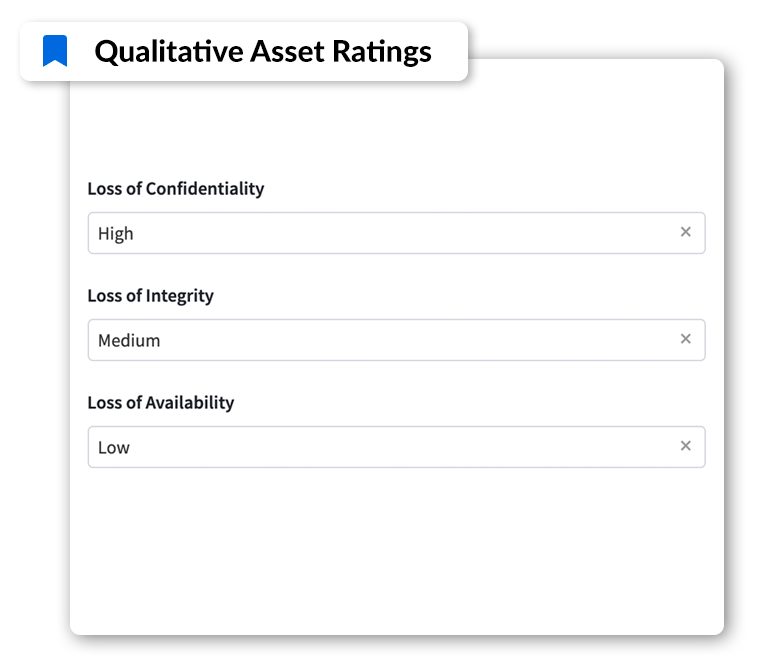Click the blue bookmark icon
Screen dimensions: 768x669
tap(55, 50)
